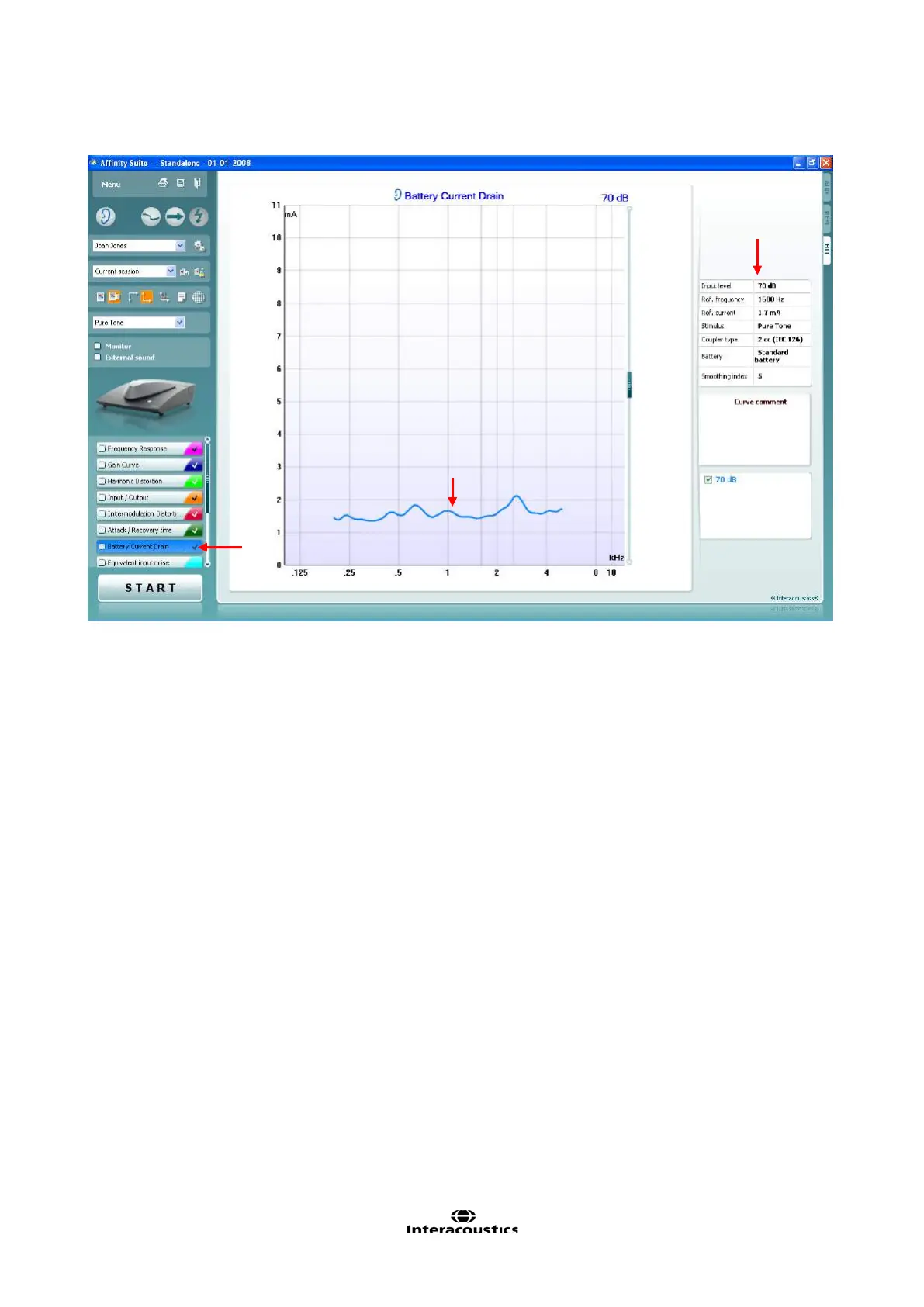Open the Pure Tone stimulus dropdown
The image size is (924, 1307).
139,323
